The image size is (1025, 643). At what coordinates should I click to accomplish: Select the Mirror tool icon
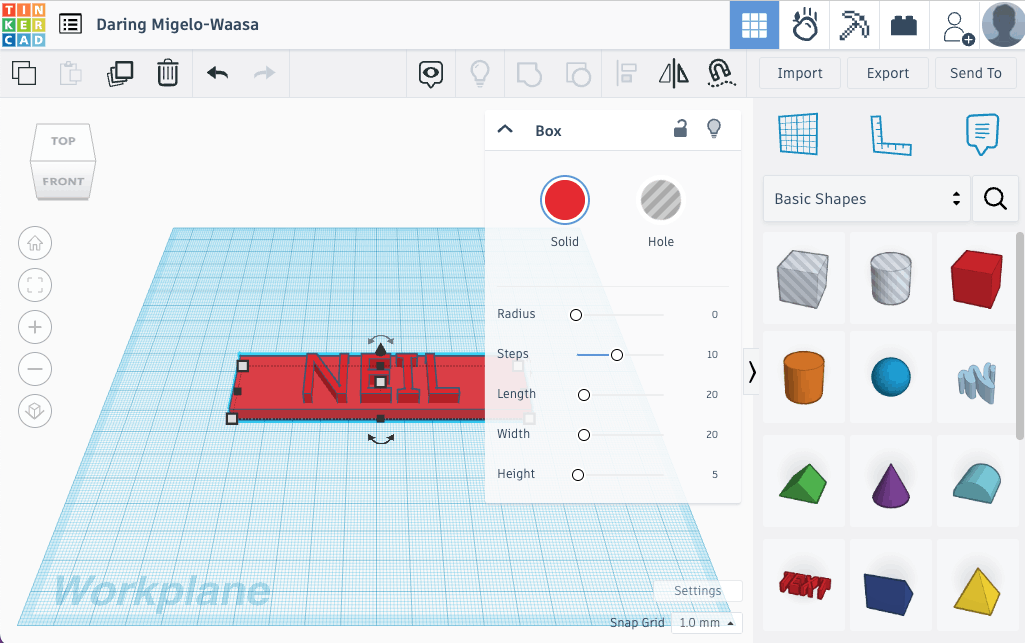[674, 73]
